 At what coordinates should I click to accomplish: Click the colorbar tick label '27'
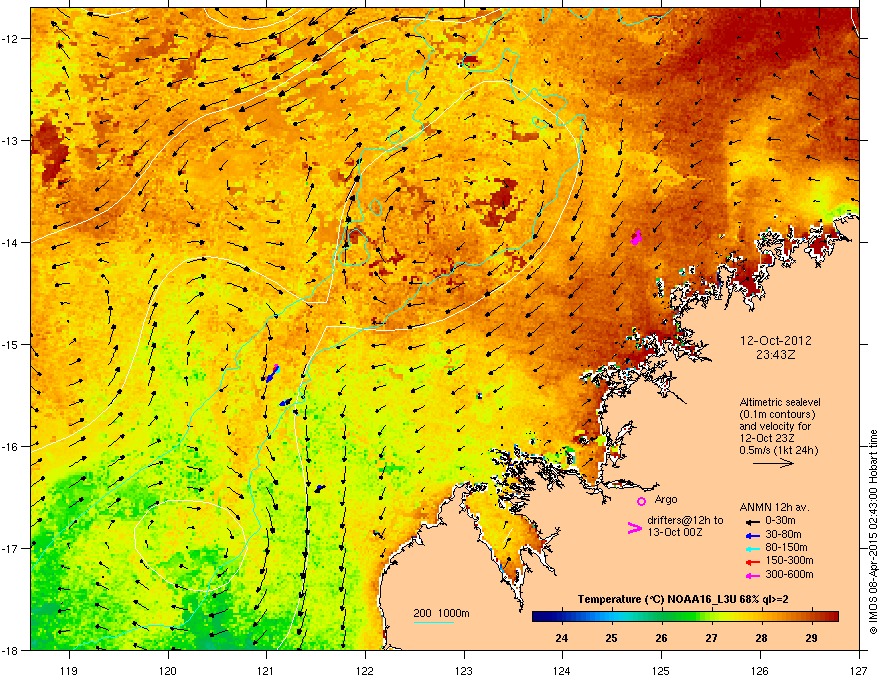712,638
